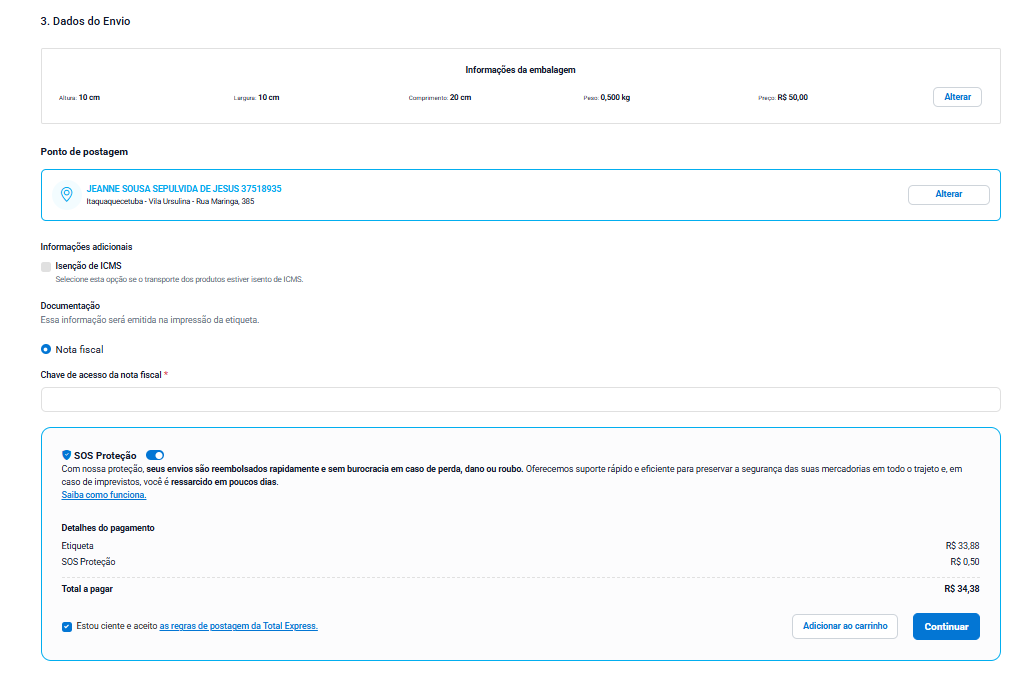Open the Total Express posting rules link
Screen dimensions: 1027x675
[238, 626]
